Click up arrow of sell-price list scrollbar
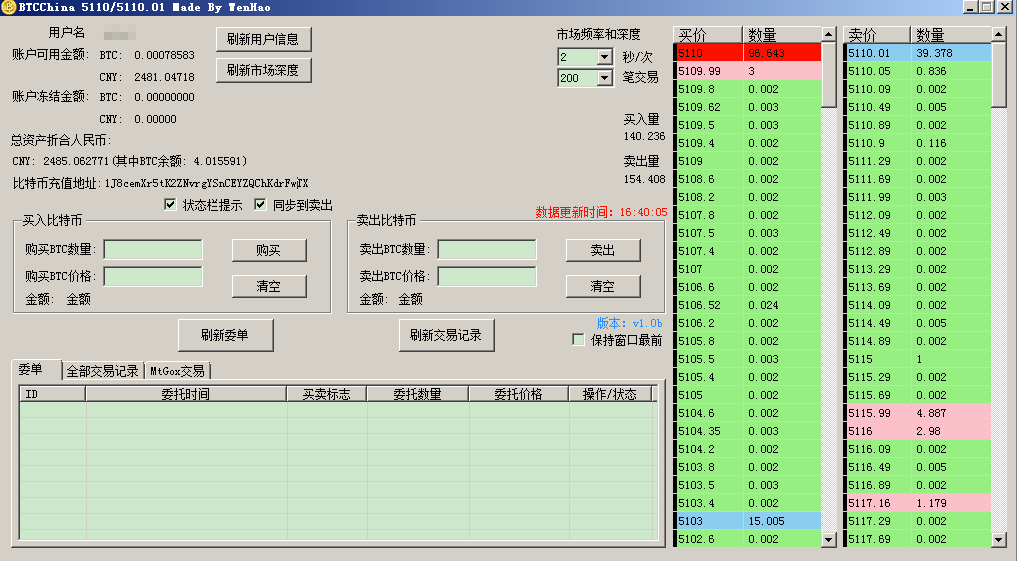The width and height of the screenshot is (1017, 561). (x=999, y=35)
